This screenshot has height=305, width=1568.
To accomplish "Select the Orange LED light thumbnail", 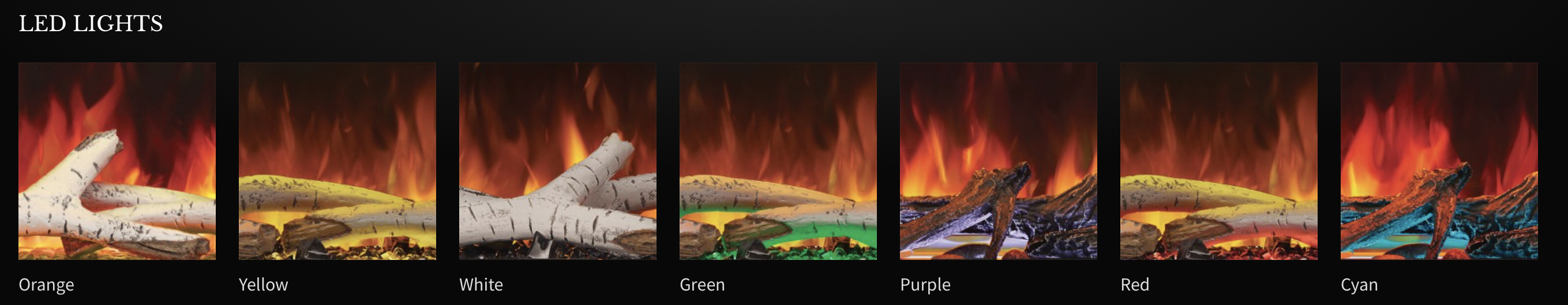I will 117,161.
